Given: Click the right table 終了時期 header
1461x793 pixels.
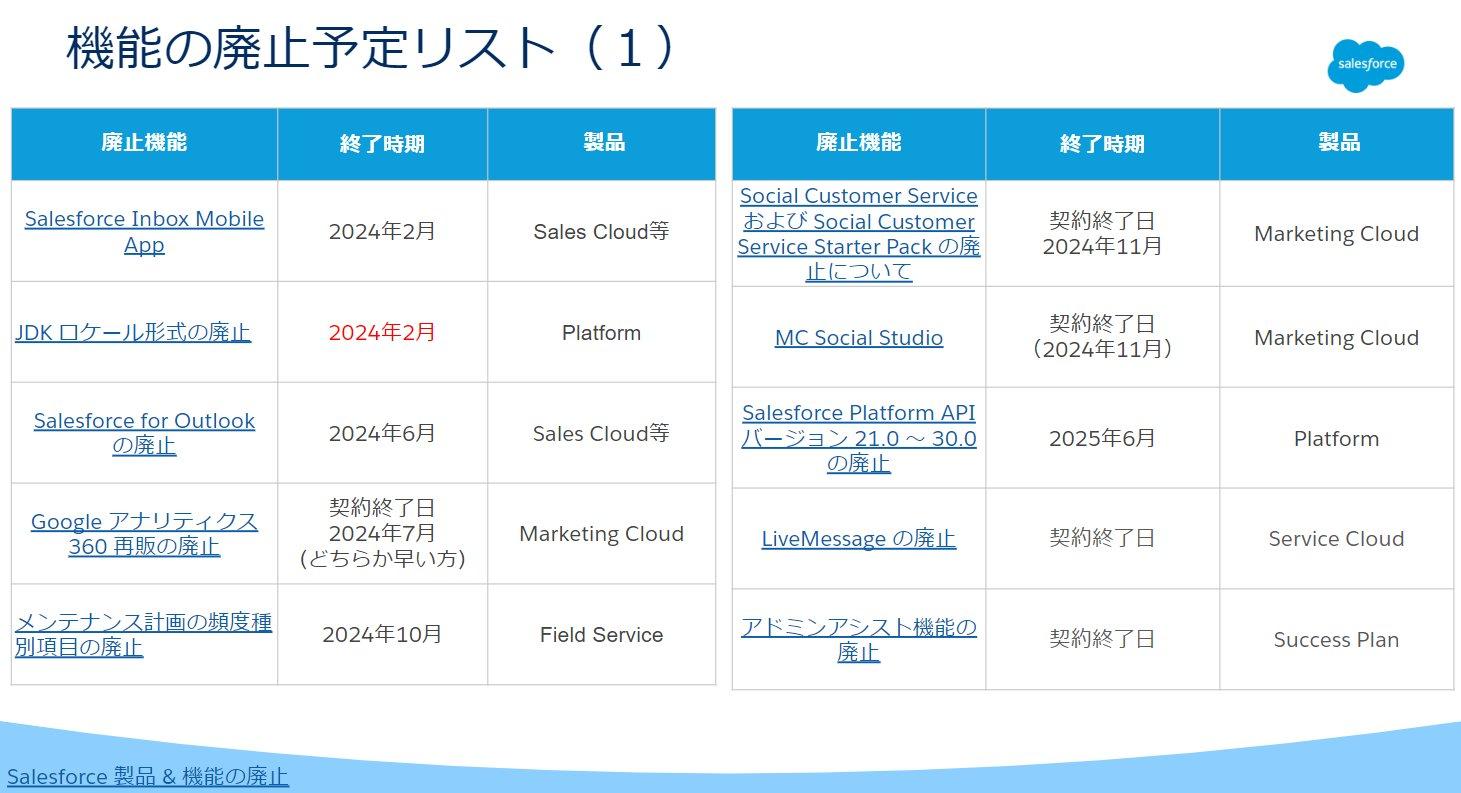Looking at the screenshot, I should (1102, 144).
